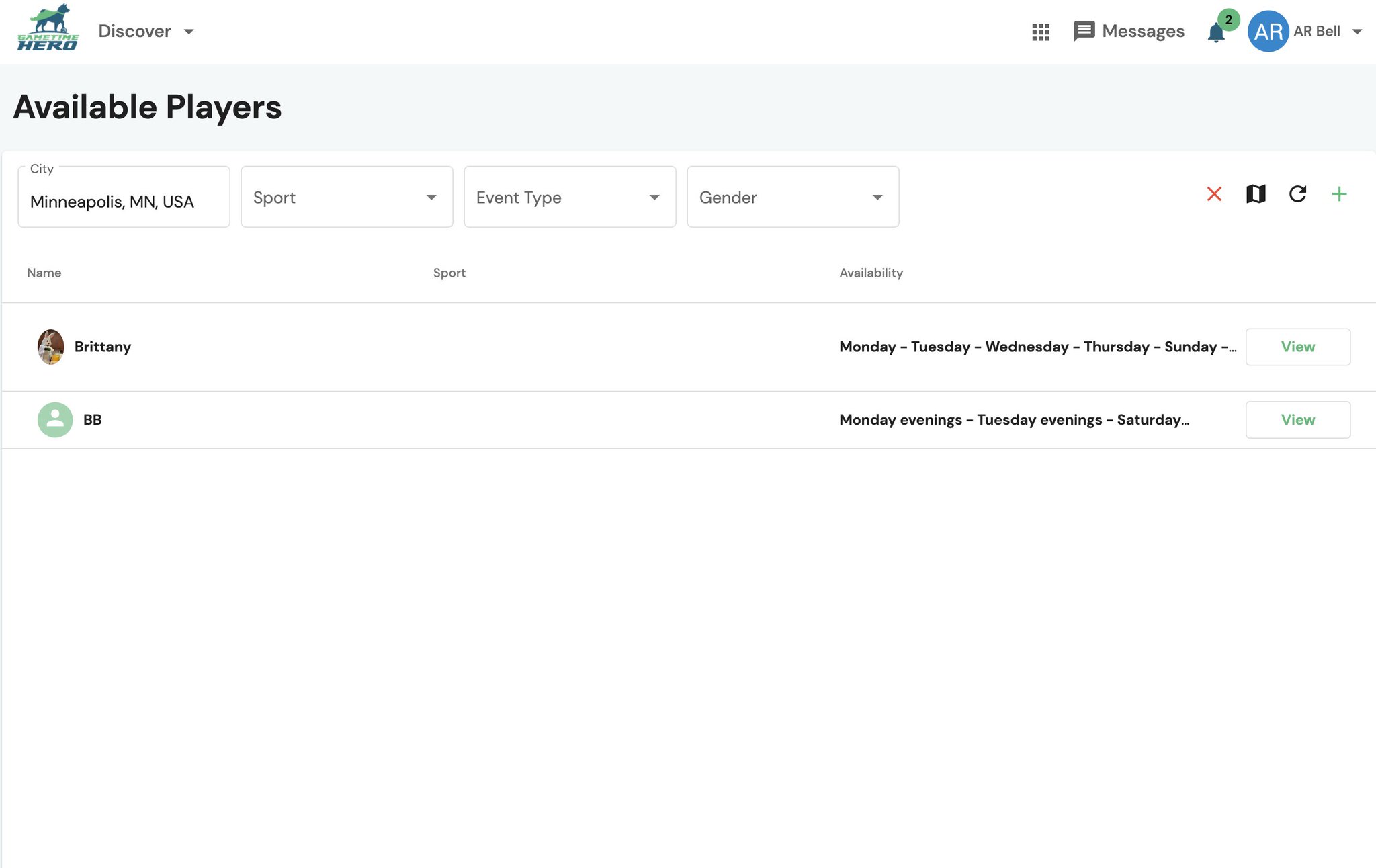
Task: Open the Sport filter dropdown
Action: (347, 197)
